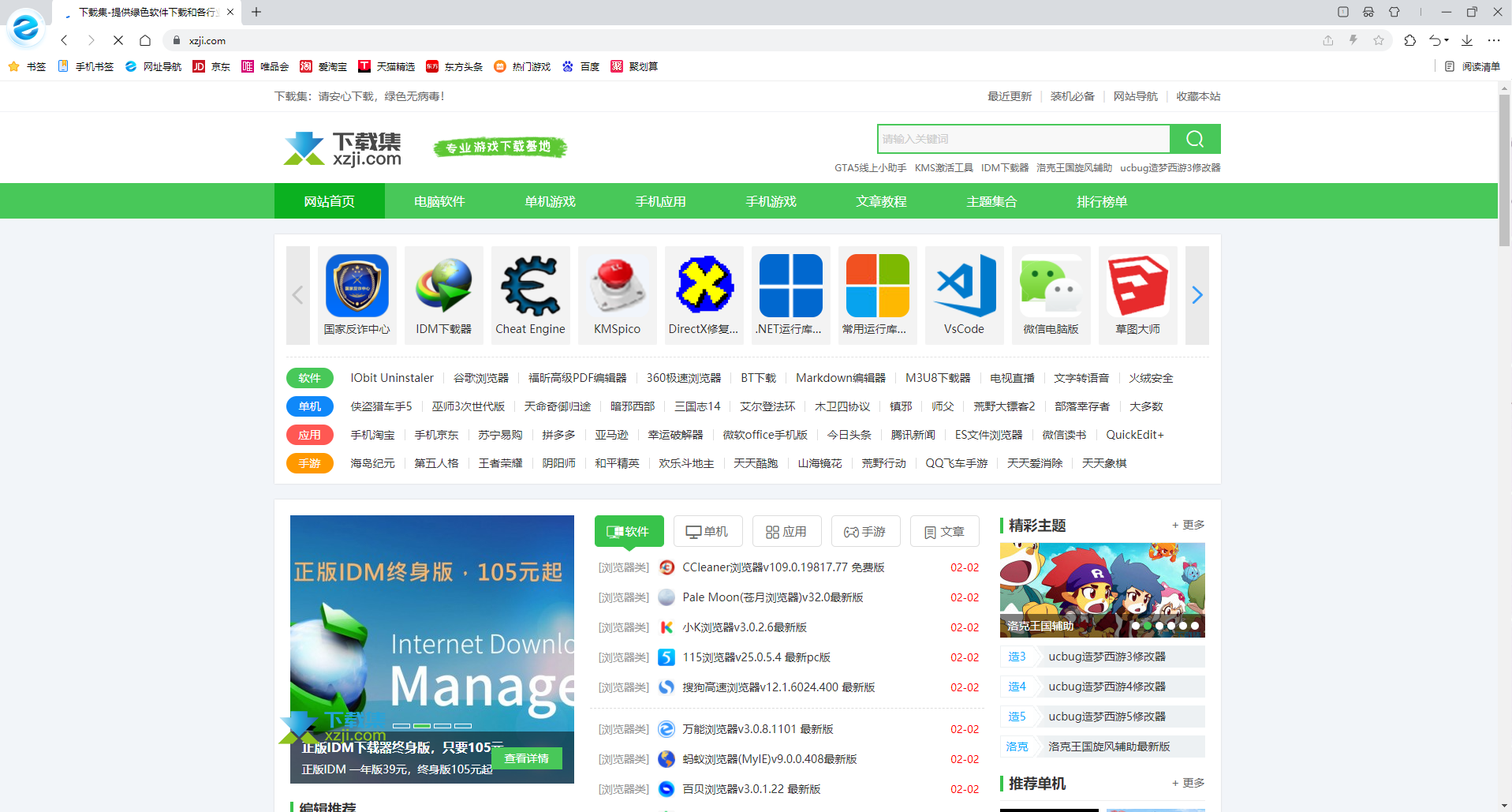Screen dimensions: 1512x812
Task: Click the green 软件 category badge
Action: point(310,378)
